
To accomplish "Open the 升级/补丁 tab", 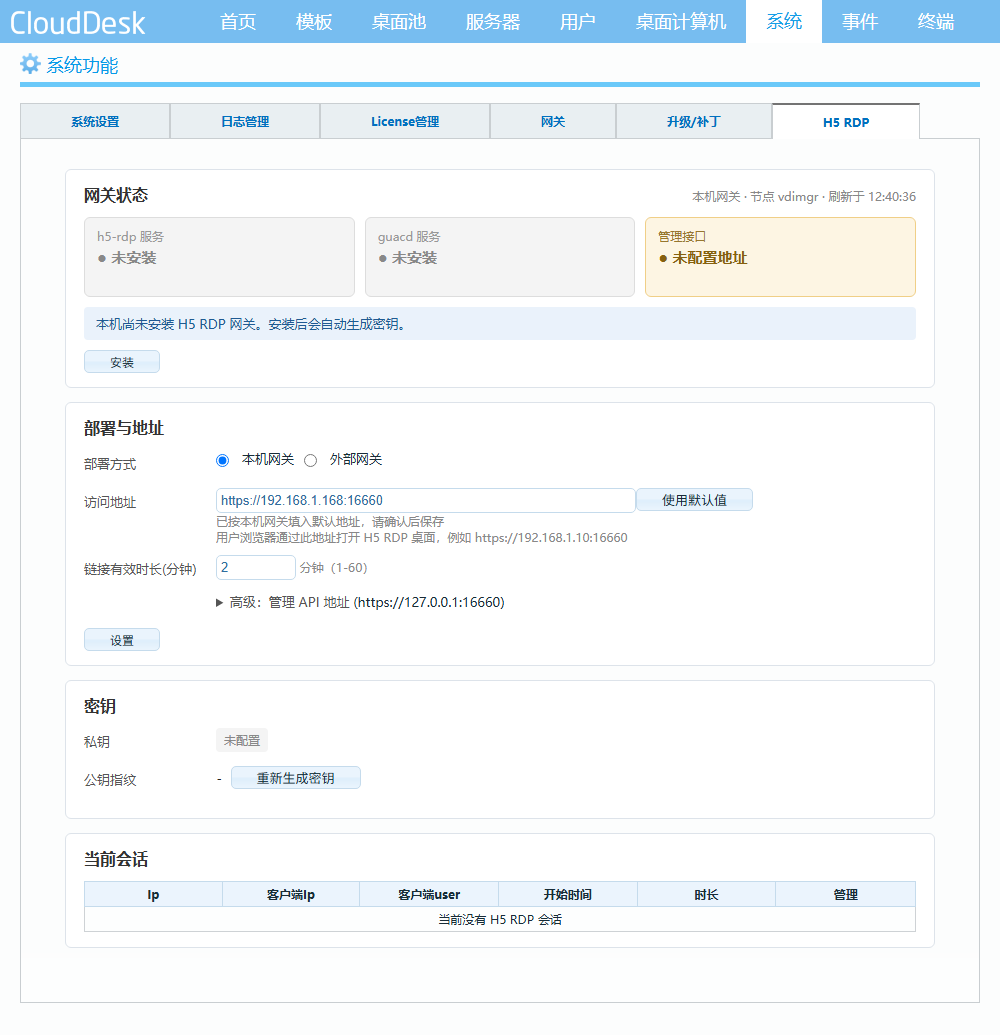I will (x=694, y=121).
